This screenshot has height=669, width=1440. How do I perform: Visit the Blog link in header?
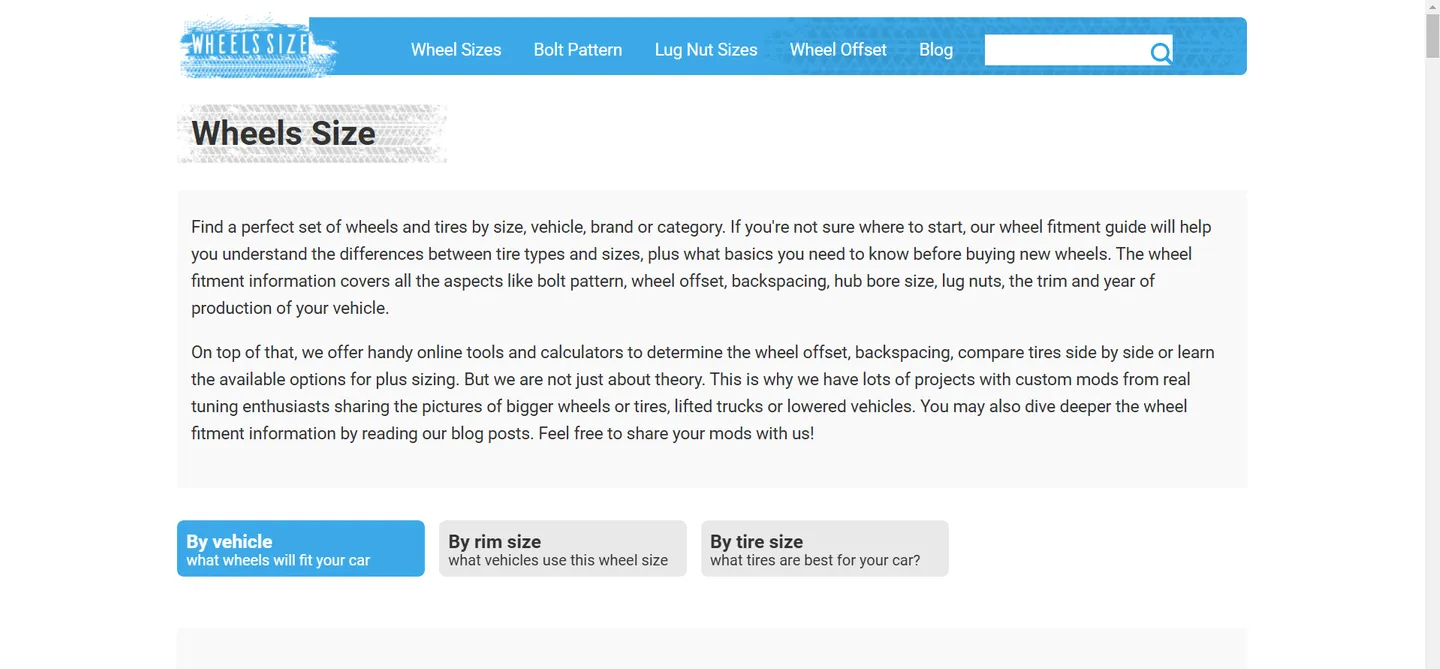pyautogui.click(x=936, y=50)
